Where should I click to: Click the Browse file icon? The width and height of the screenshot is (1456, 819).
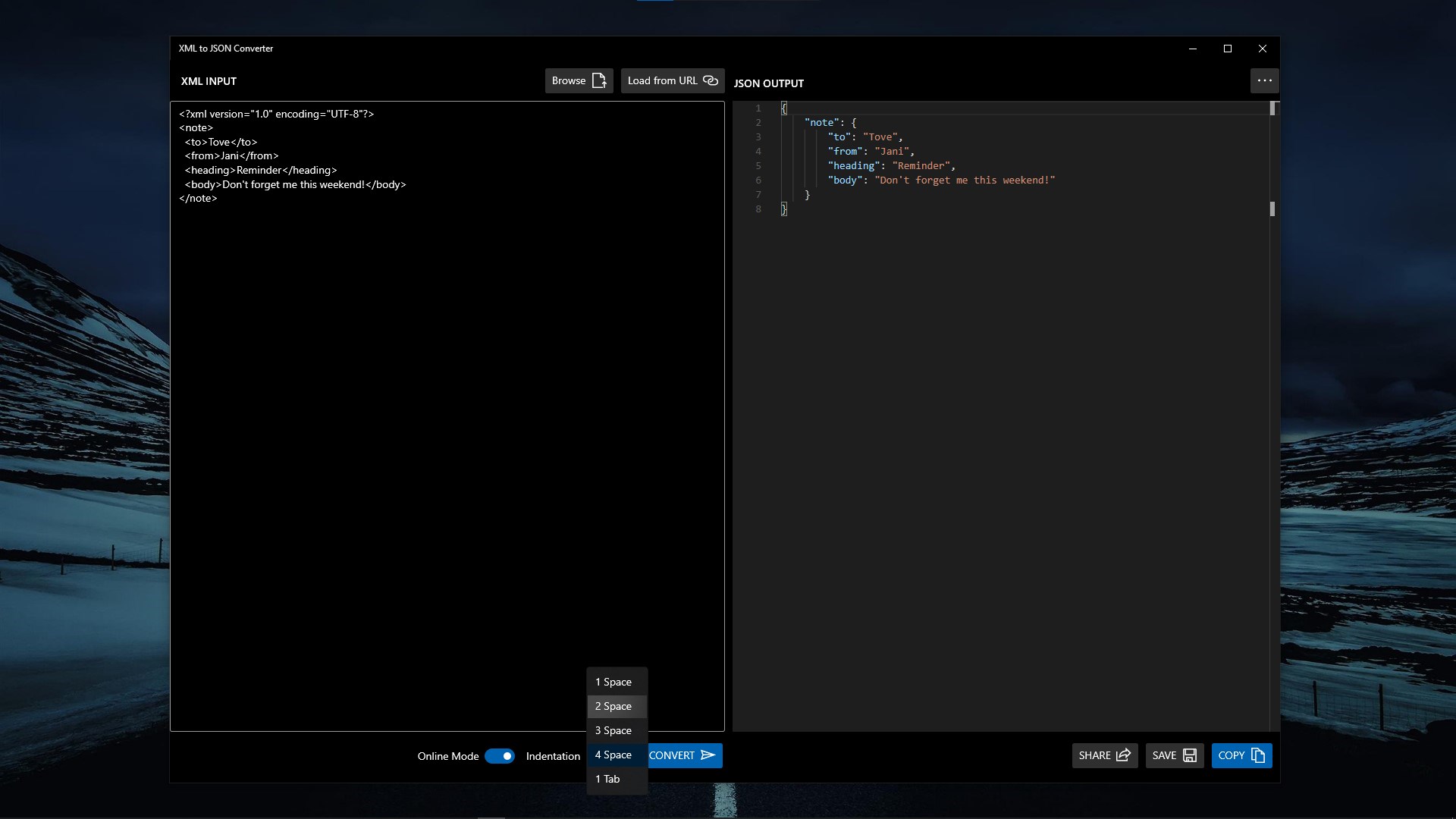point(599,80)
